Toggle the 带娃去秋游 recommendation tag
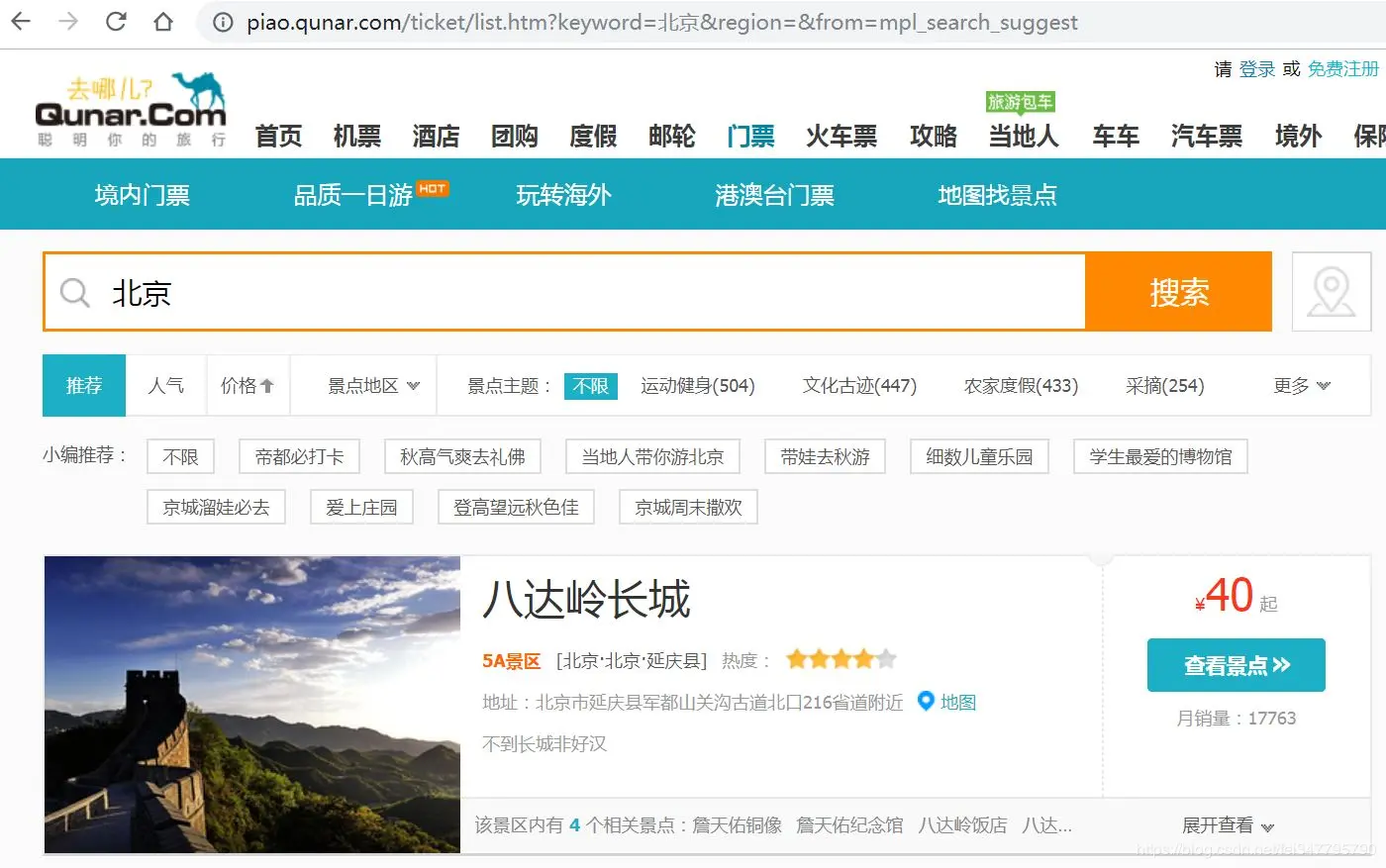This screenshot has height=868, width=1386. tap(824, 456)
